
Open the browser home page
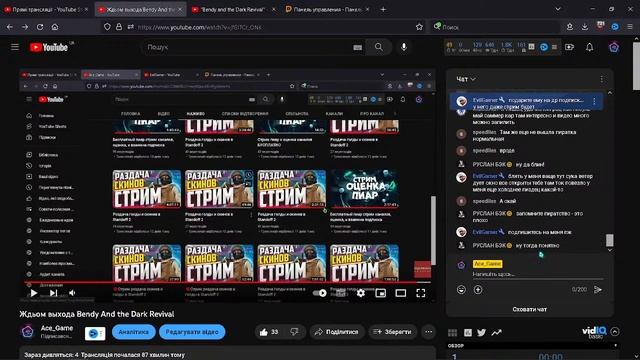55,27
